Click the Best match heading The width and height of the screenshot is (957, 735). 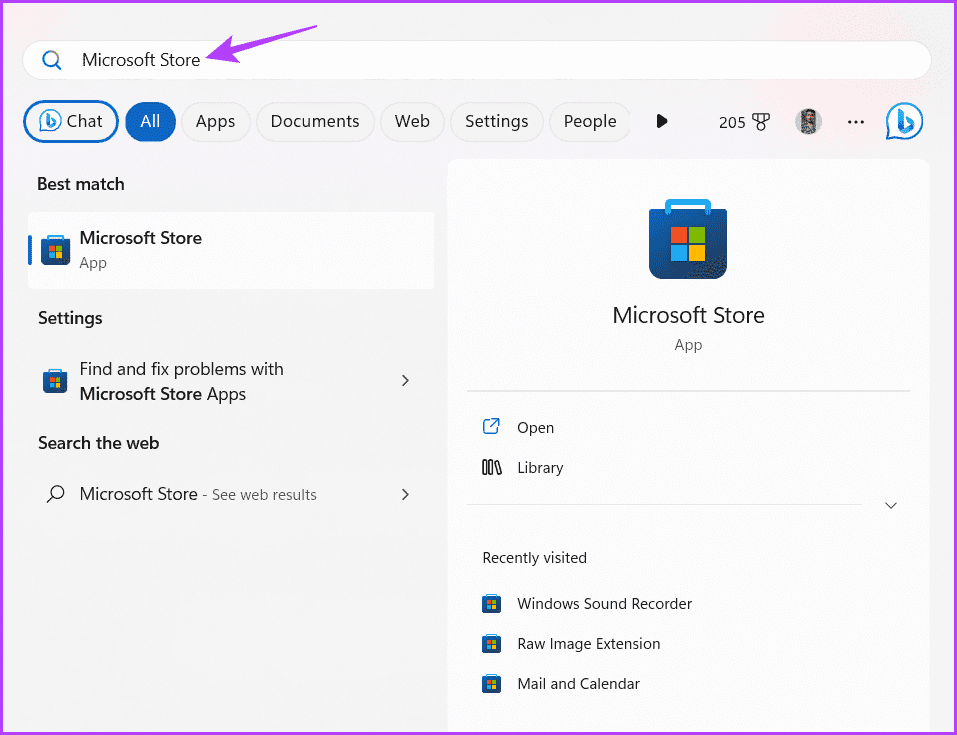81,184
